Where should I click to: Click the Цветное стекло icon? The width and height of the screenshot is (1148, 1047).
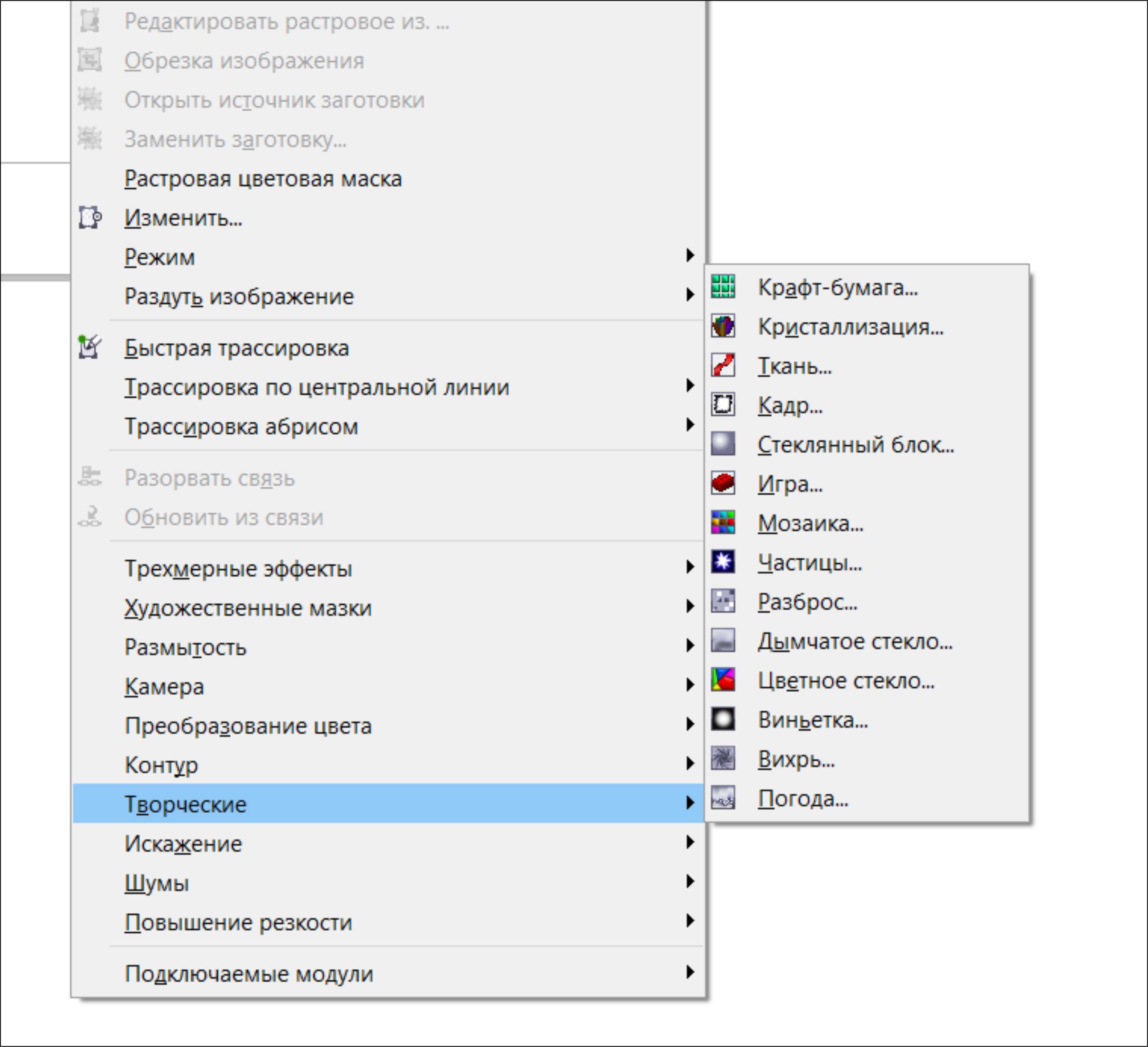click(723, 680)
